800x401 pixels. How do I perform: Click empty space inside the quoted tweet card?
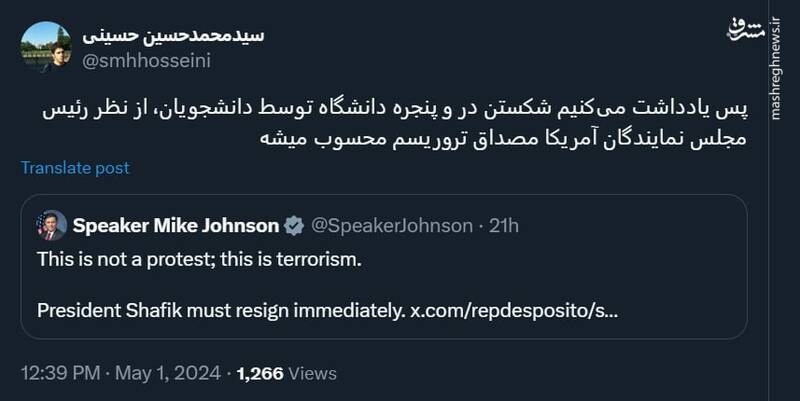tap(600, 270)
